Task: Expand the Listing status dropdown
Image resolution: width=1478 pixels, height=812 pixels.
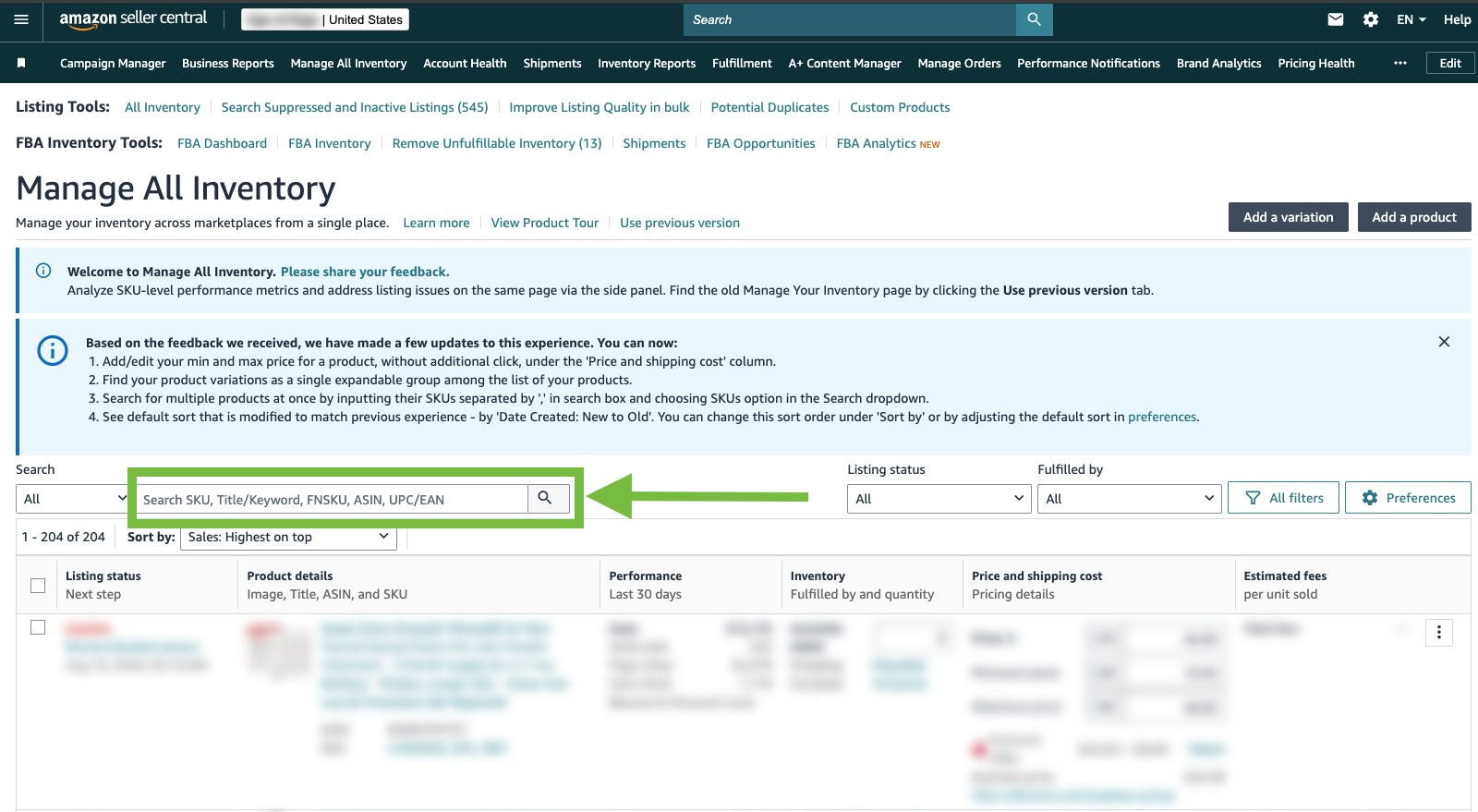Action: [939, 499]
